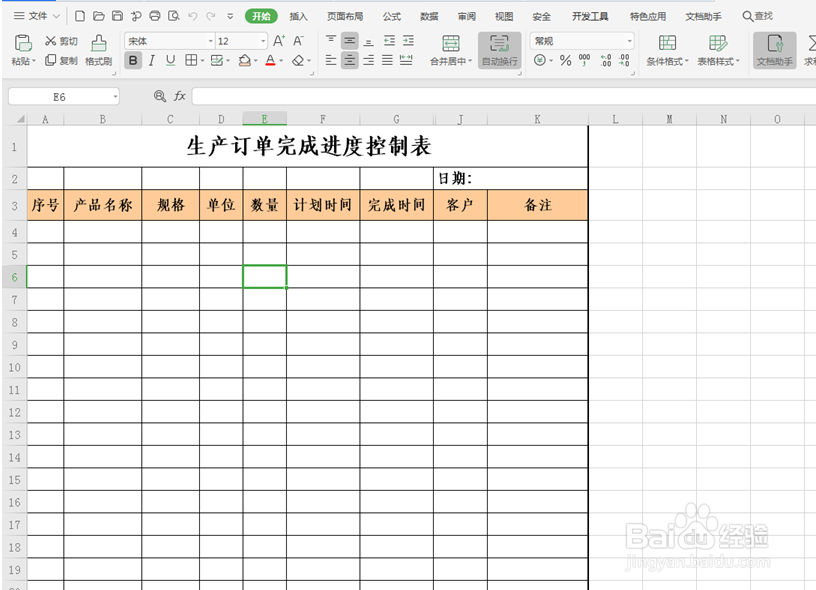Increase indent in the cell
816x590 pixels.
click(408, 41)
